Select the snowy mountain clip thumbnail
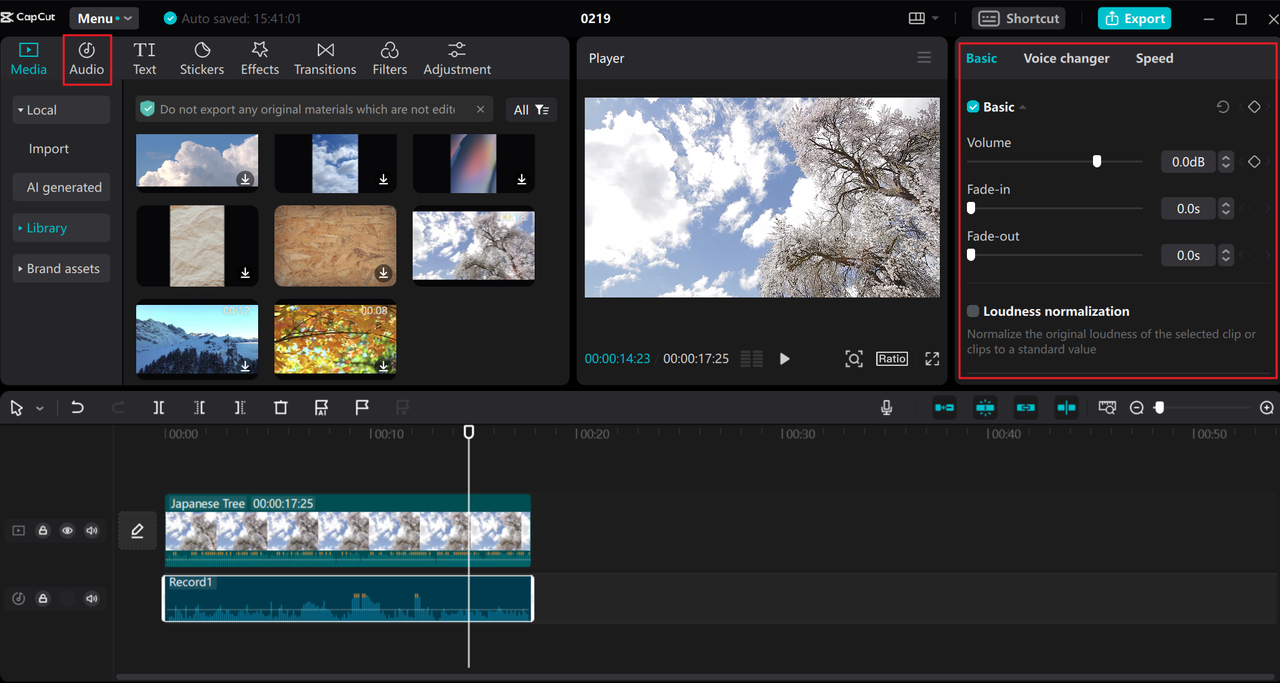The image size is (1280, 683). tap(197, 339)
